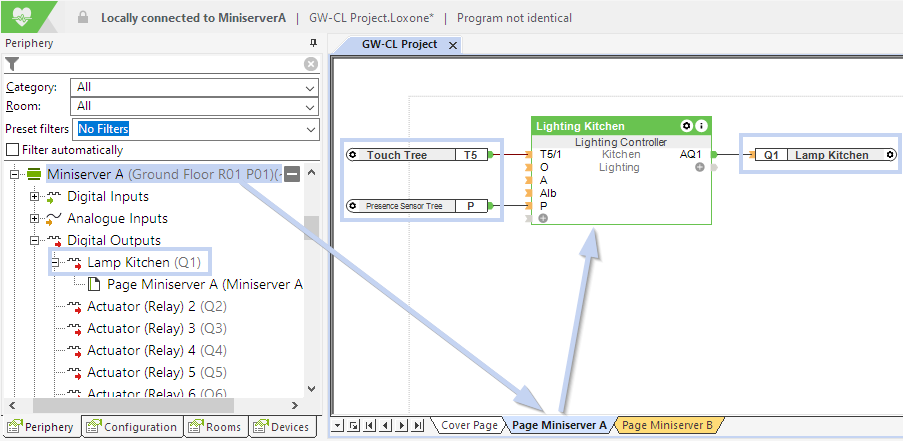This screenshot has width=903, height=441.
Task: Collapse Miniserver A using the minus button
Action: point(292,175)
